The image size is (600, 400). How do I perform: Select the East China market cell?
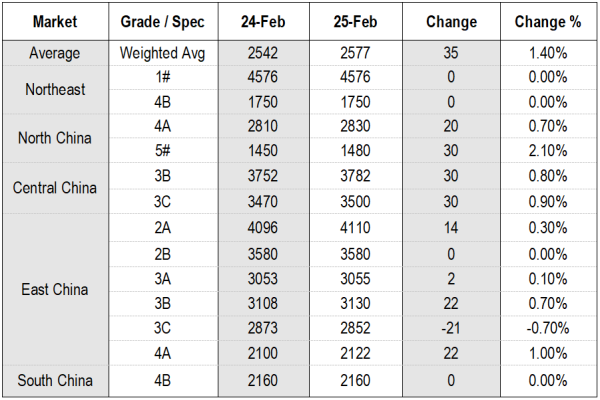tap(56, 290)
